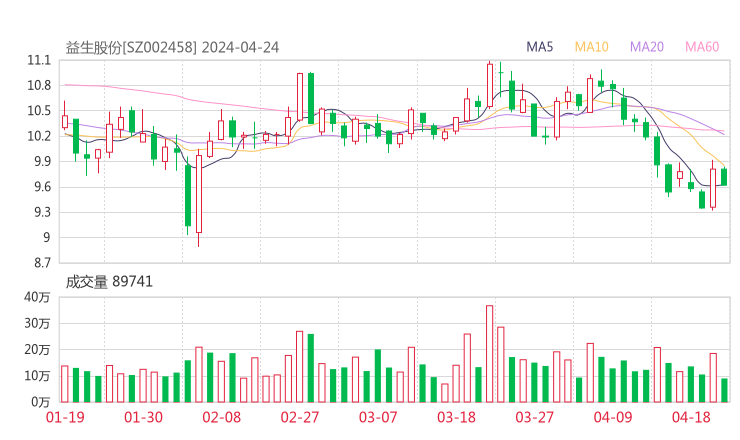Click the tallest red volume bar near 03-27
Viewport: 740px width, 440px height.
pyautogui.click(x=489, y=354)
